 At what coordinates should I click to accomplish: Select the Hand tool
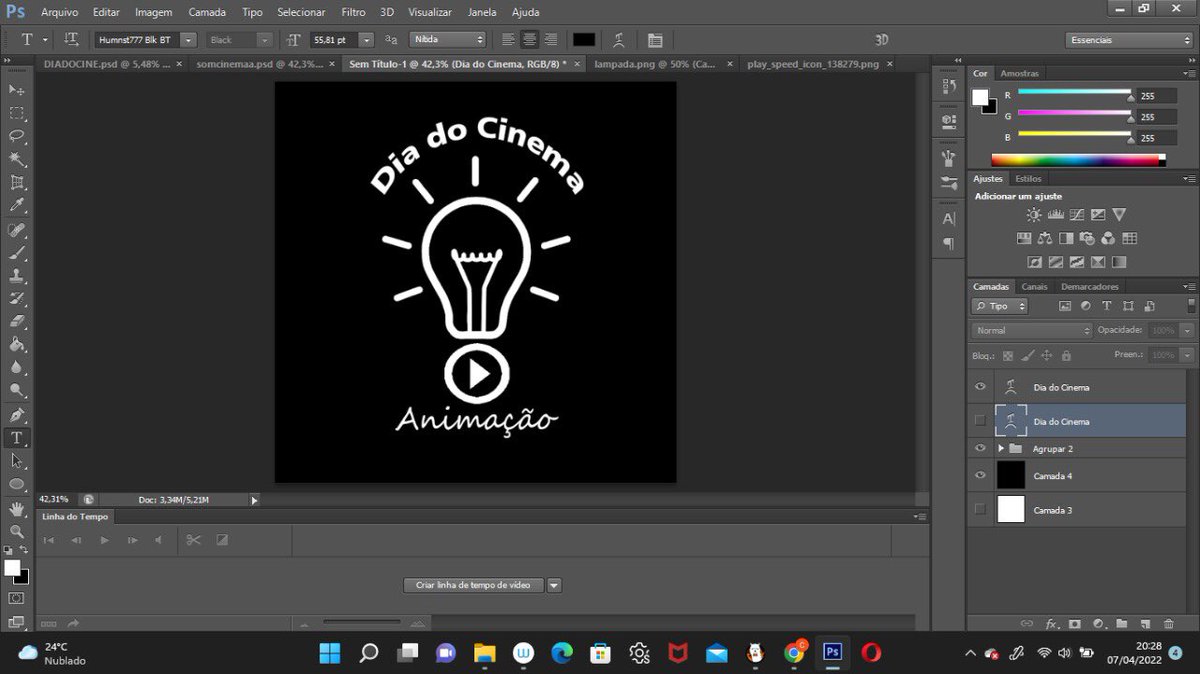click(x=16, y=508)
